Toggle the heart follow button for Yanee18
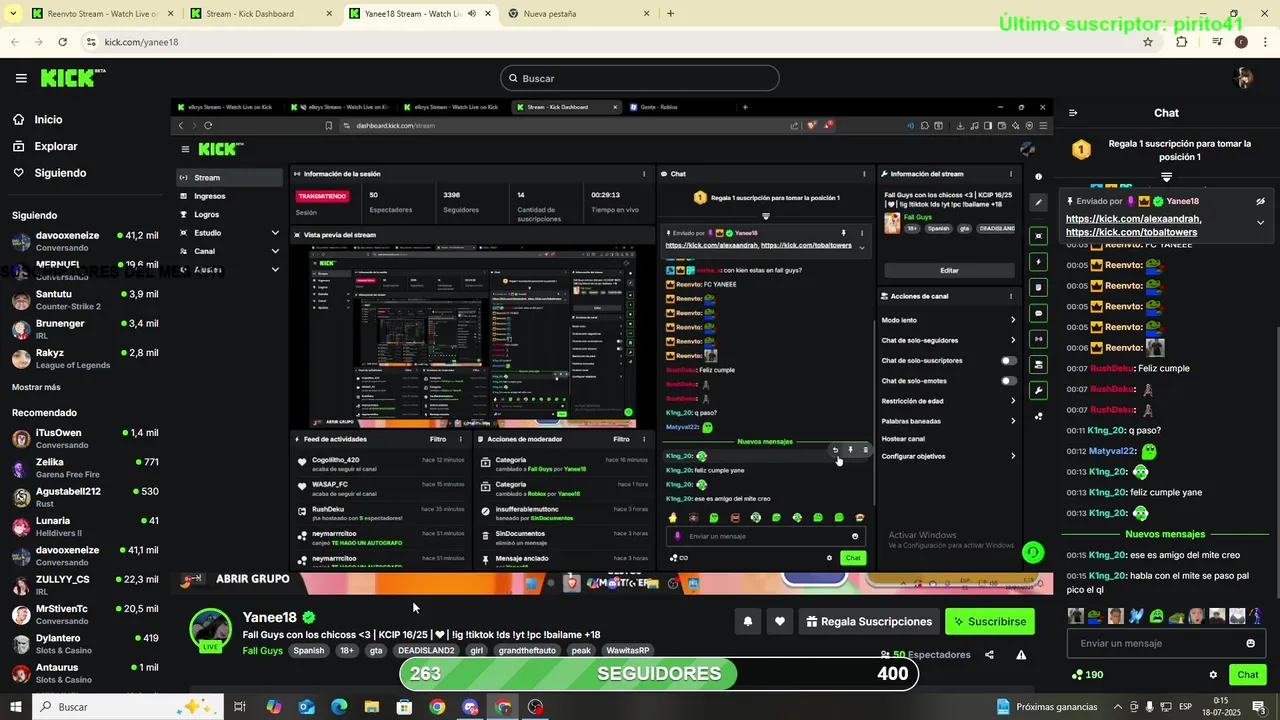This screenshot has height=720, width=1280. click(780, 621)
